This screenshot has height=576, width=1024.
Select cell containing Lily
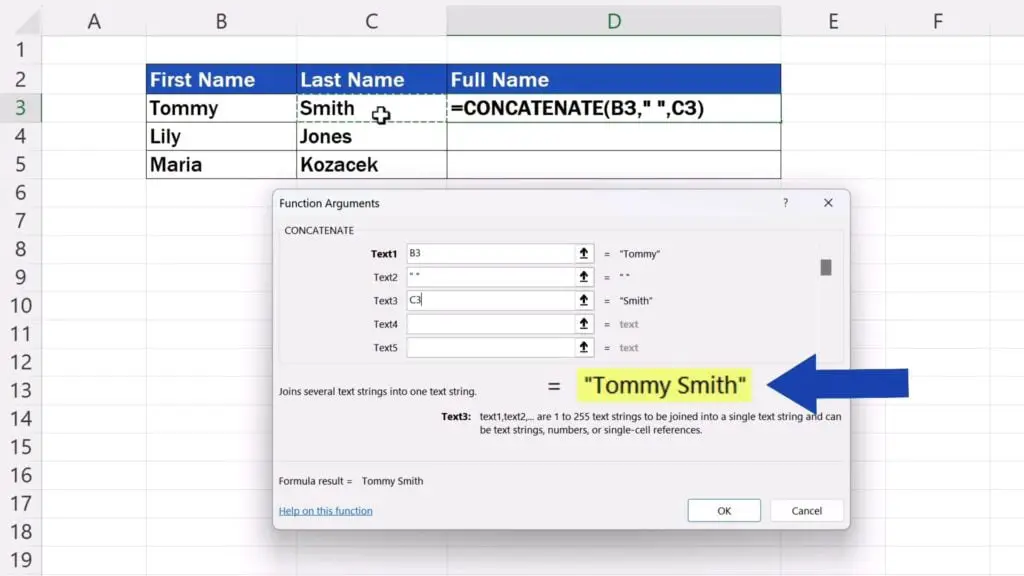221,137
